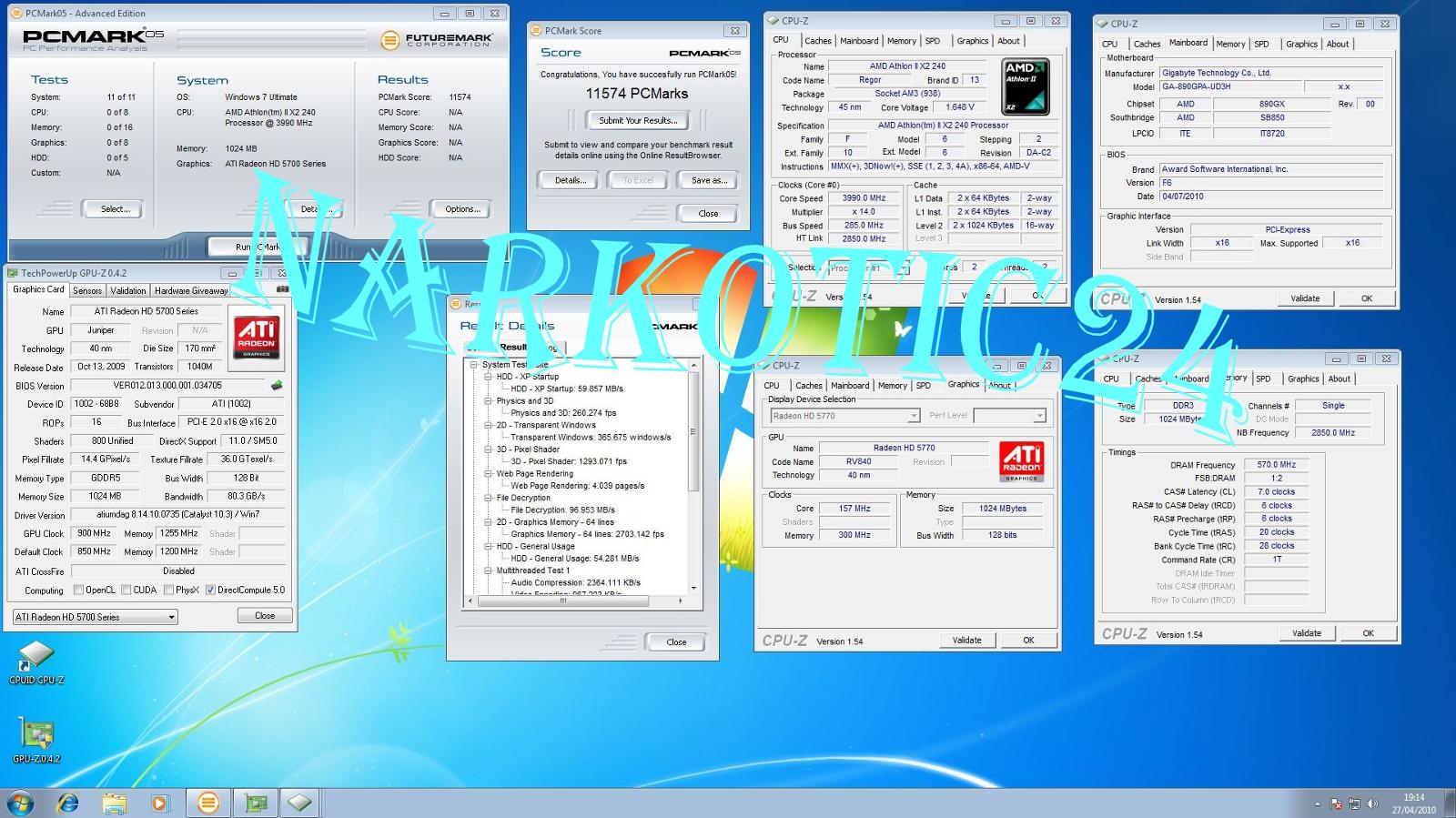This screenshot has height=818, width=1456.
Task: Click the PCMark05 logo in the main window
Action: click(x=93, y=39)
